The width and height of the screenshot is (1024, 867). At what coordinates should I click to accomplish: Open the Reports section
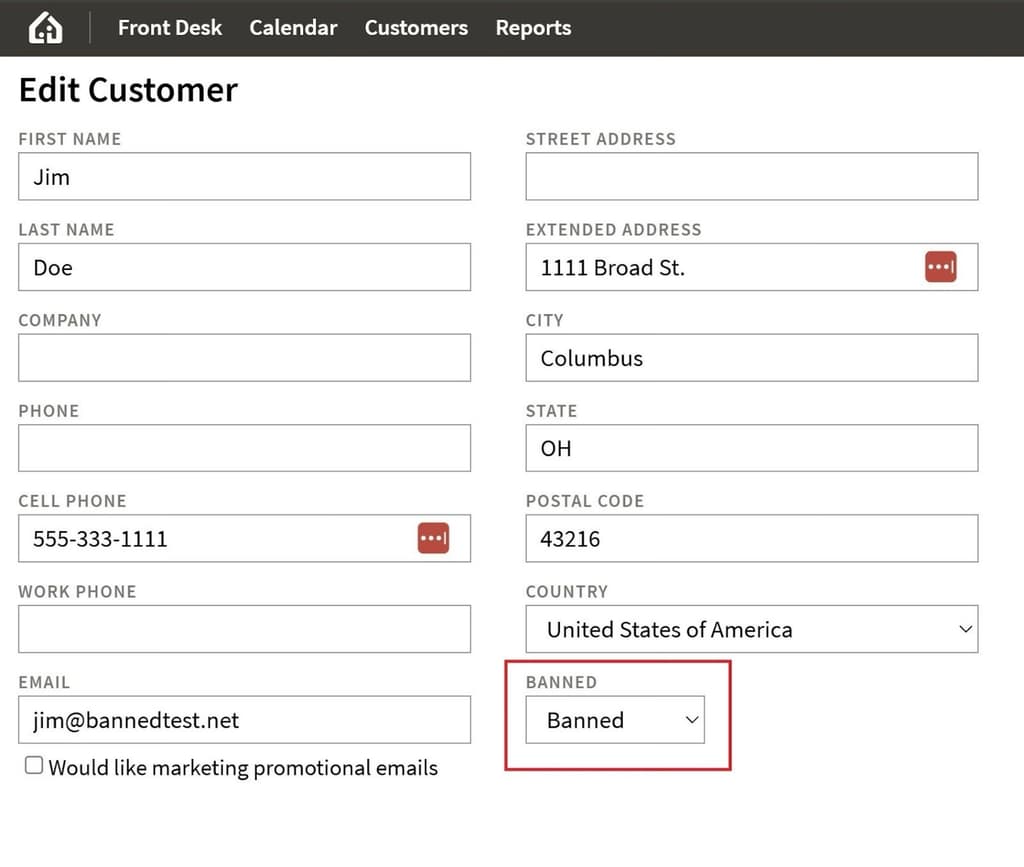(533, 27)
